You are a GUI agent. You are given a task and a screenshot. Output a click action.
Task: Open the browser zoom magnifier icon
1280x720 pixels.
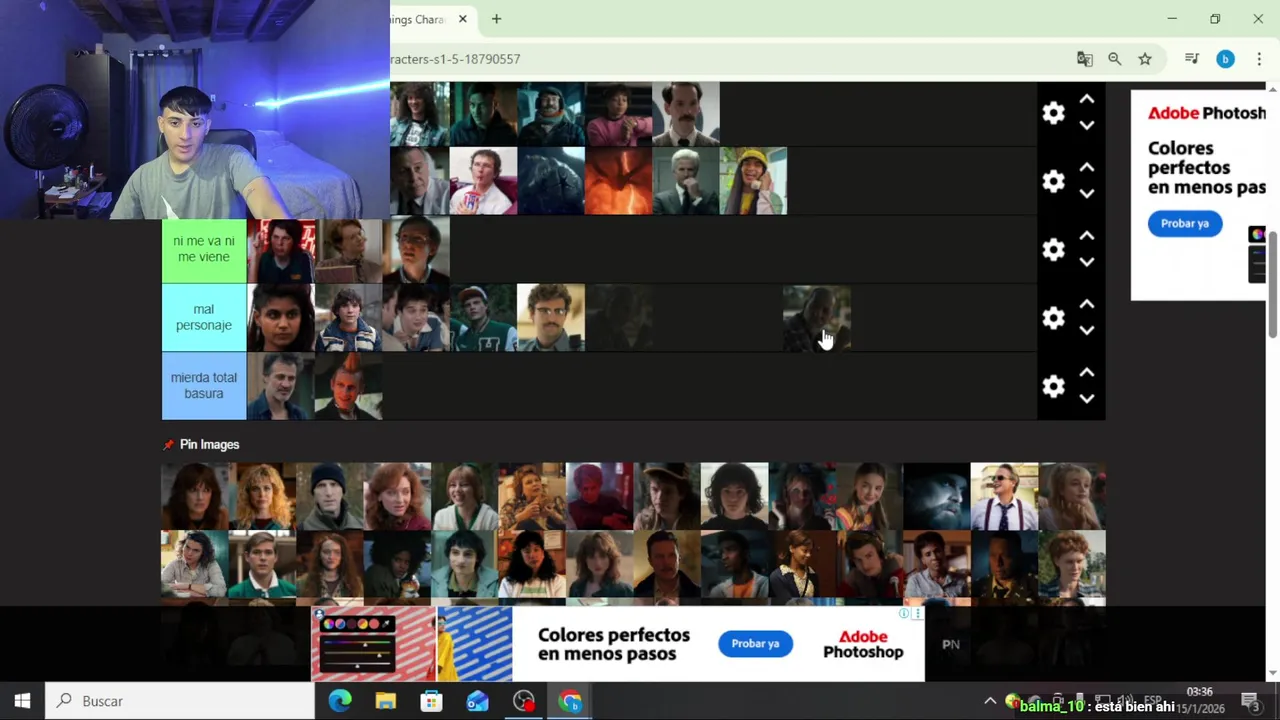point(1115,59)
